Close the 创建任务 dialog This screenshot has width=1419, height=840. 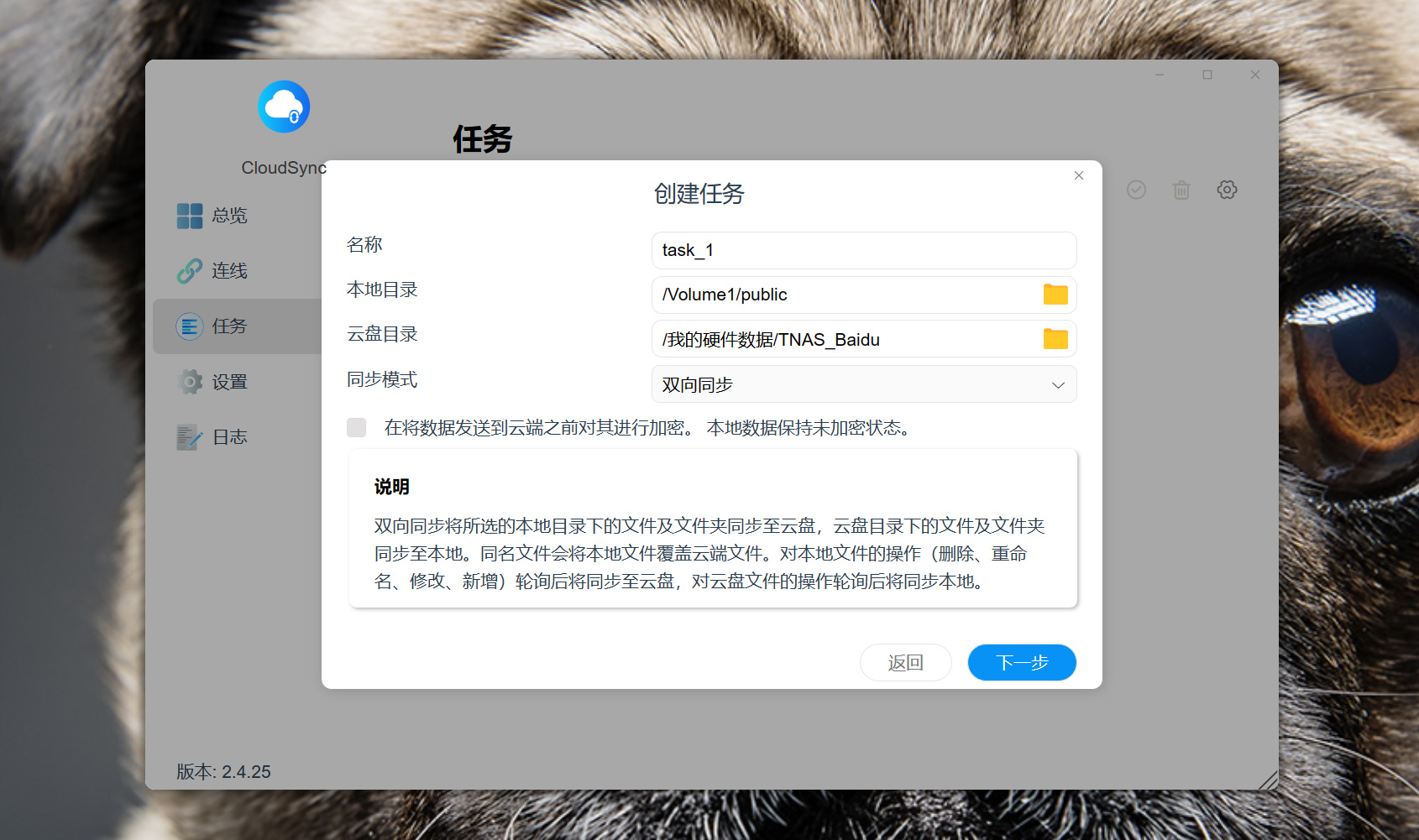(1079, 175)
